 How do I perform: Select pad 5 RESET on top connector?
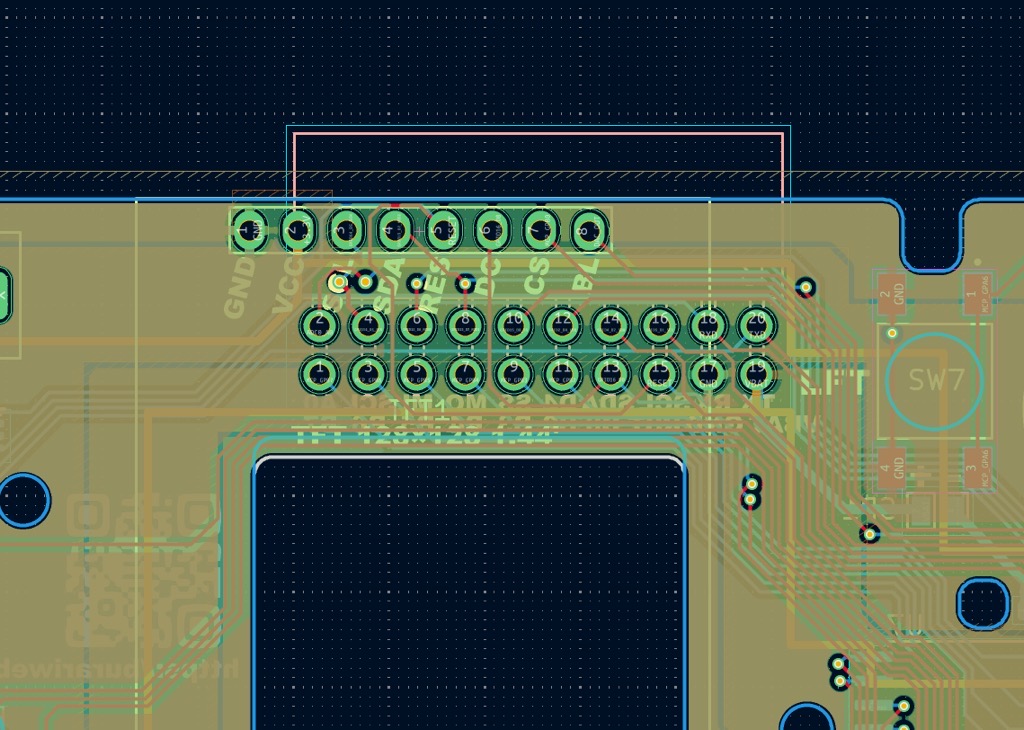click(442, 230)
